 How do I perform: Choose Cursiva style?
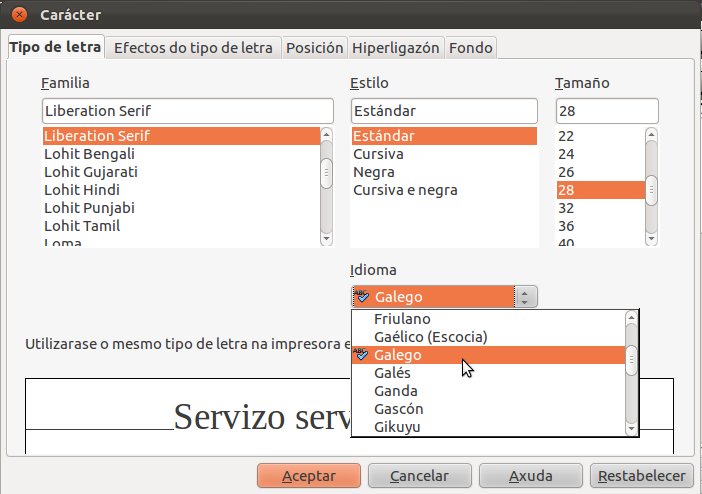[x=444, y=154]
